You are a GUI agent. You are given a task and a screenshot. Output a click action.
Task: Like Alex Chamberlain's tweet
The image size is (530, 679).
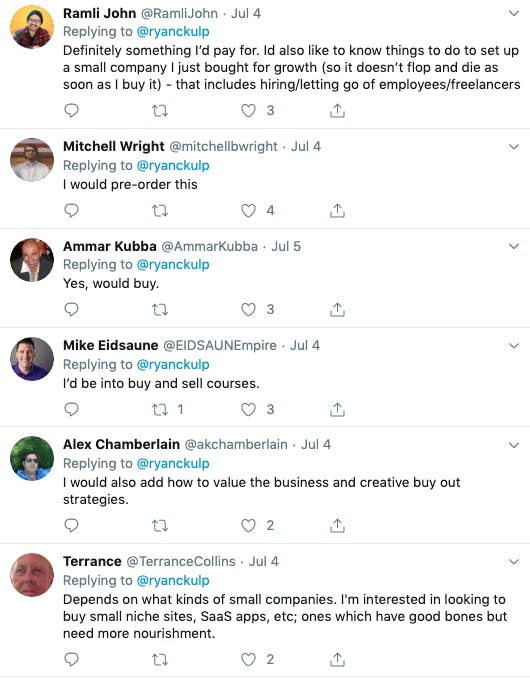248,525
